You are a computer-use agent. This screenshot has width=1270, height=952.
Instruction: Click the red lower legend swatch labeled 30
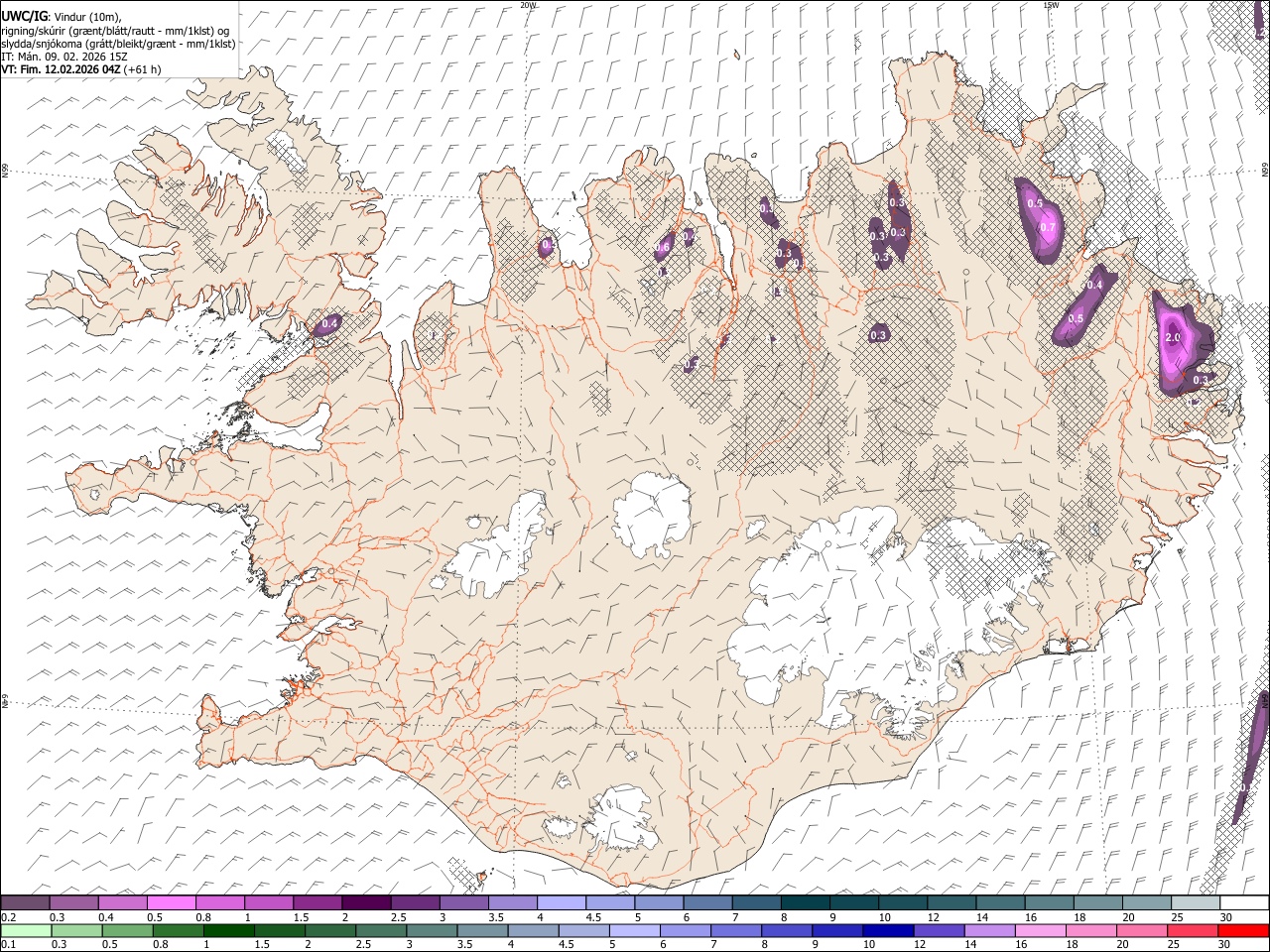tap(1243, 930)
